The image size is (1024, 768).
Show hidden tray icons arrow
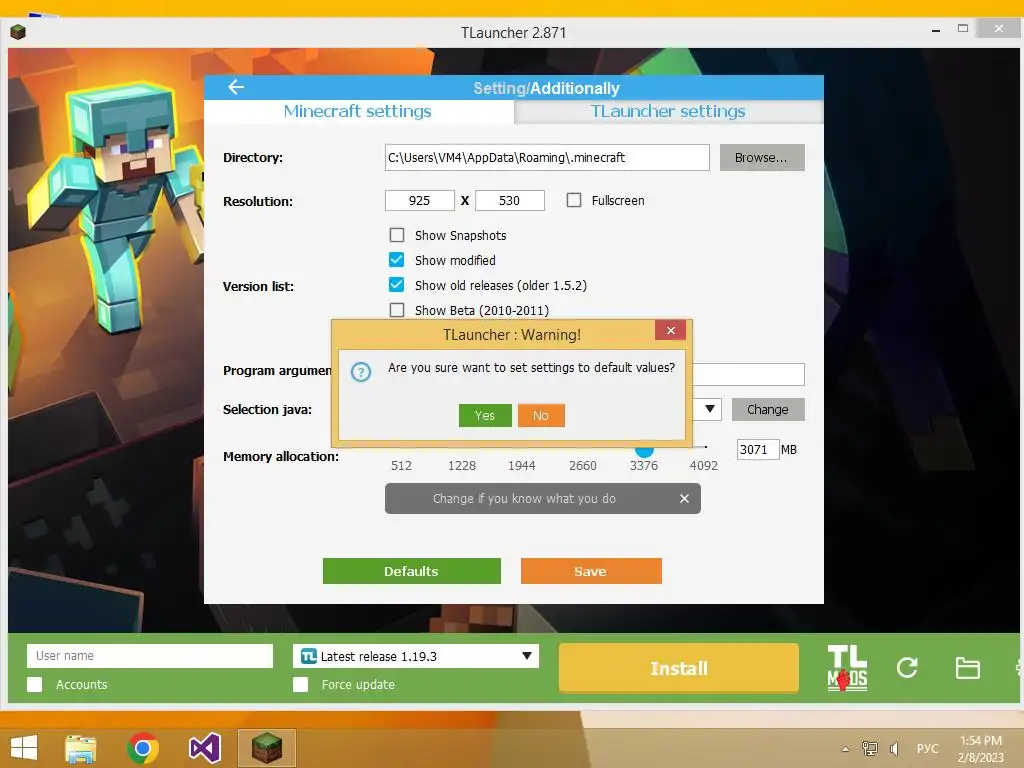click(845, 749)
